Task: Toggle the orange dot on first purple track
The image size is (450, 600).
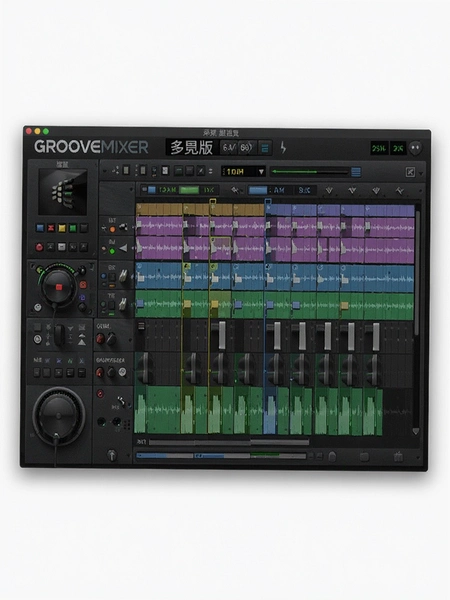Action: 112,229
